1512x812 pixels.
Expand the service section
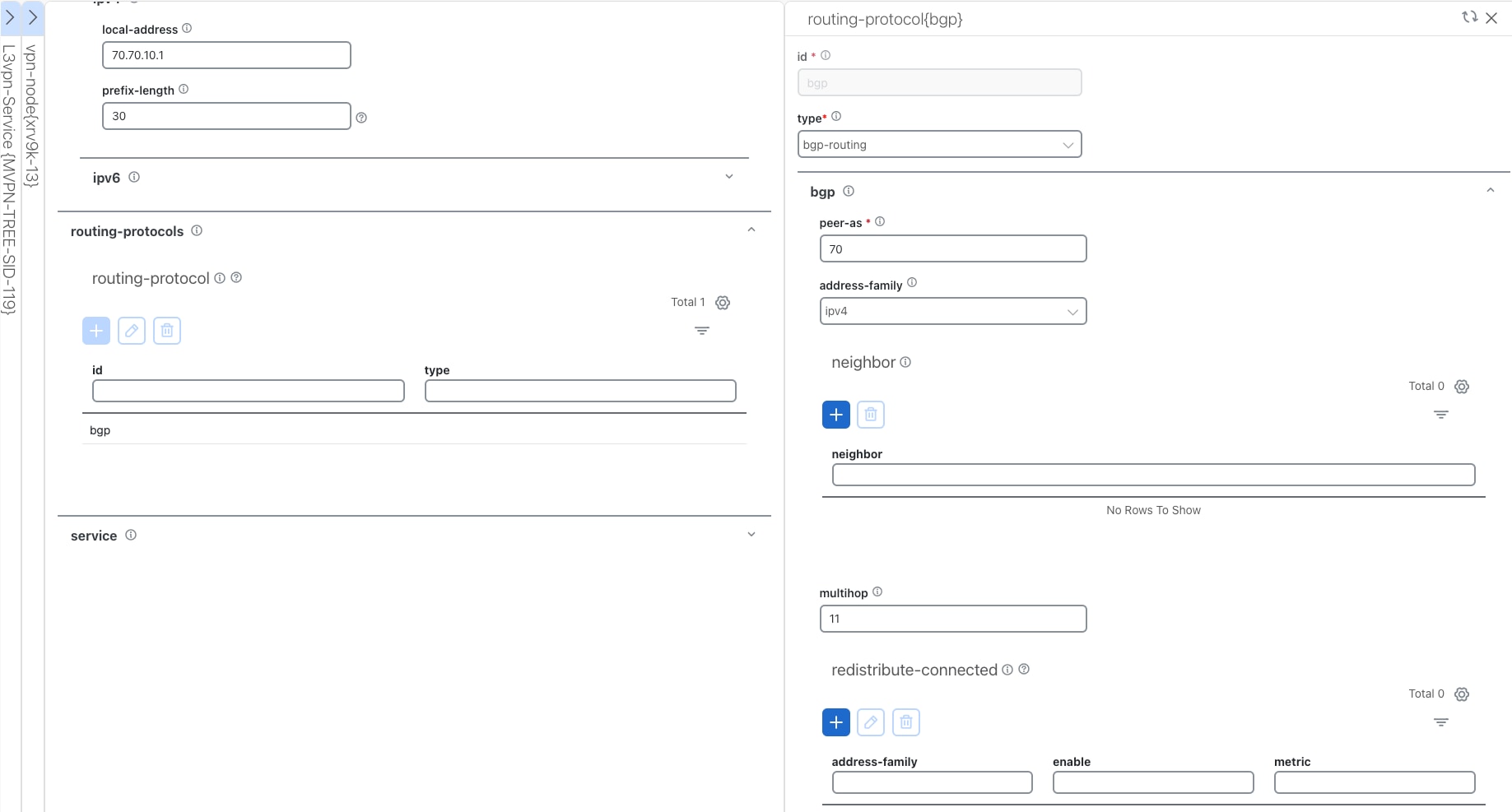tap(751, 534)
